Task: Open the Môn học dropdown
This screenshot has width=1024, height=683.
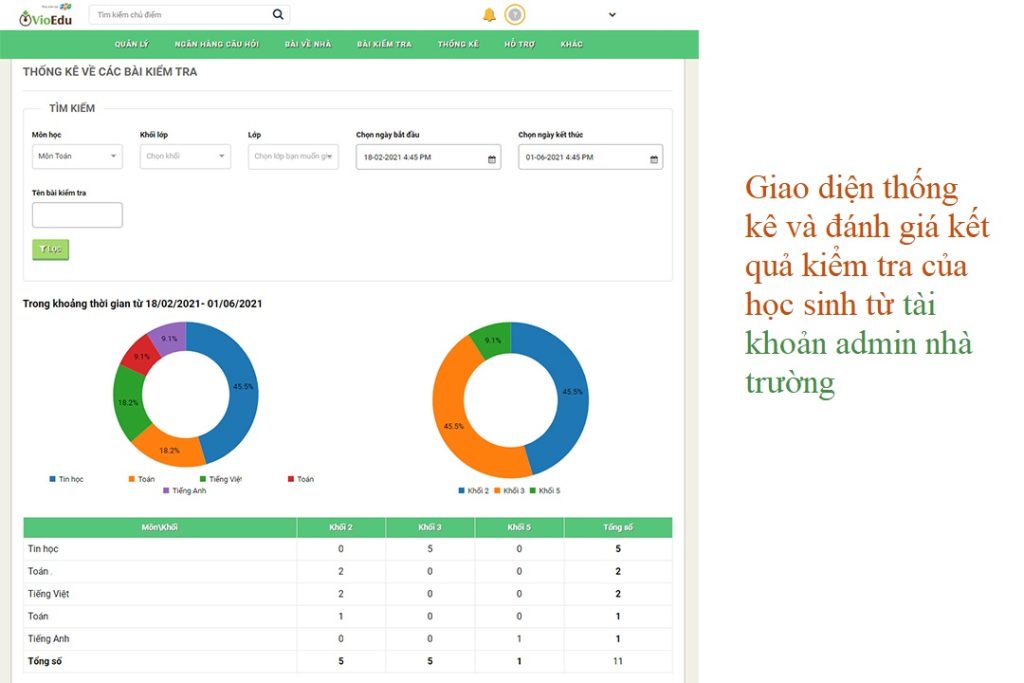Action: [x=77, y=157]
